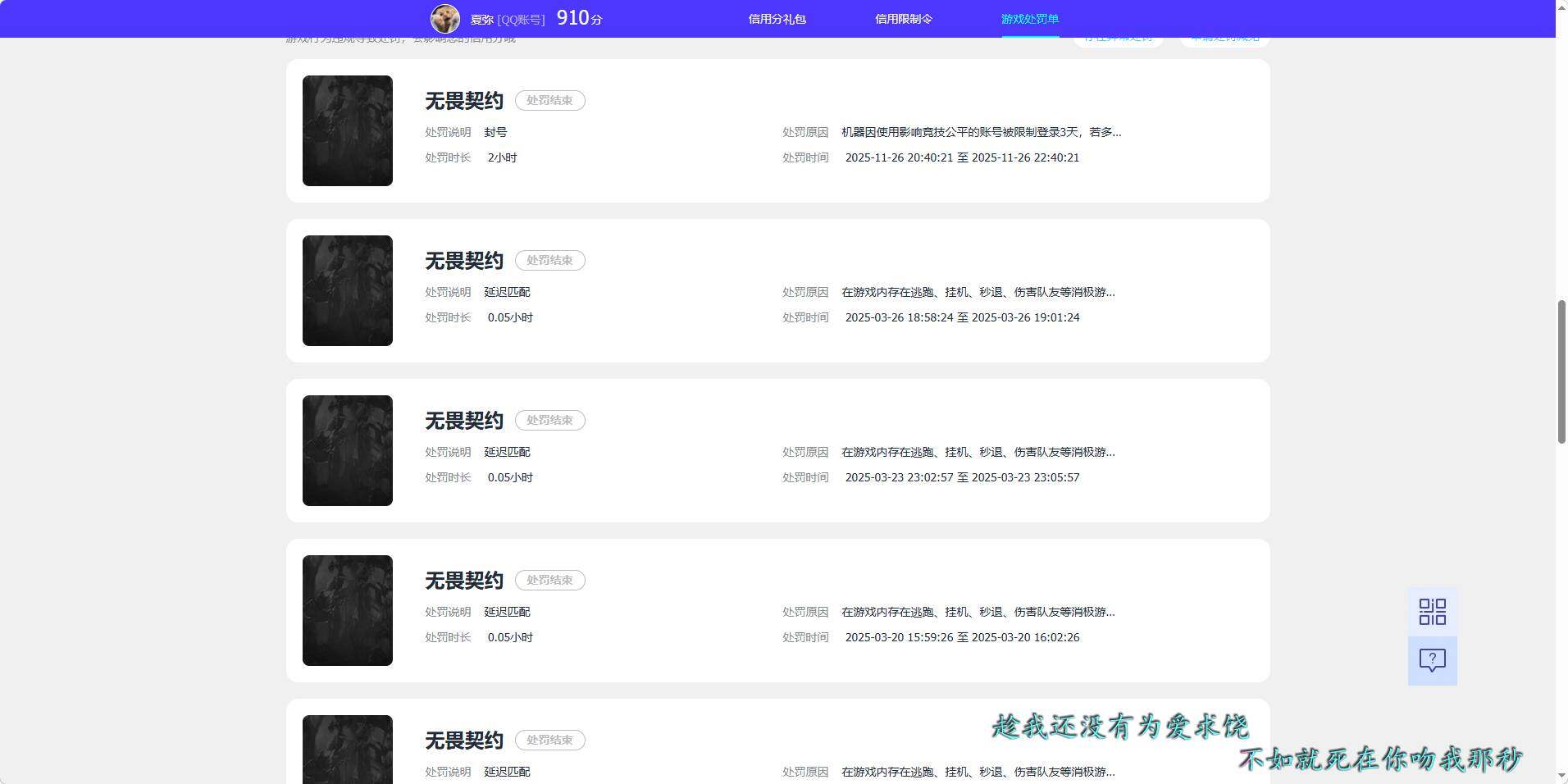Switch to the 信用分礼包 tab

[777, 18]
